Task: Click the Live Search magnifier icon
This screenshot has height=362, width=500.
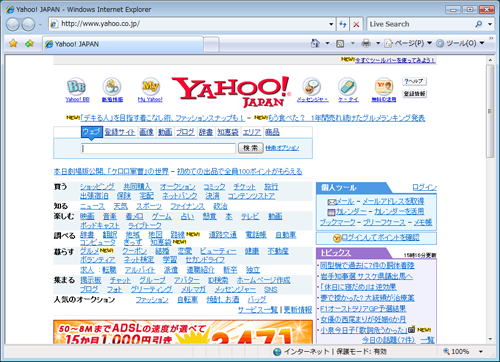Action: (x=479, y=24)
